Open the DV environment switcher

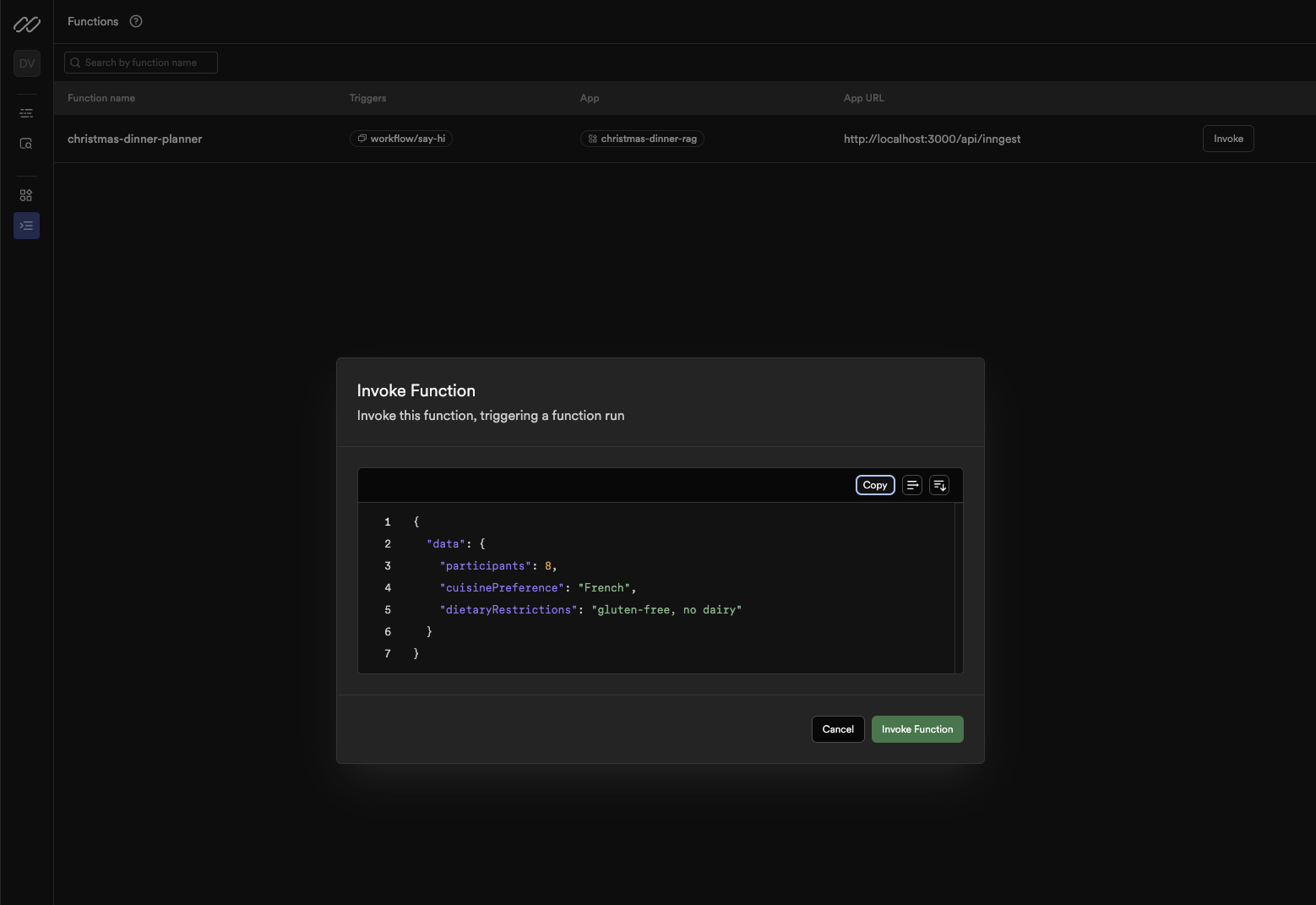(x=27, y=63)
